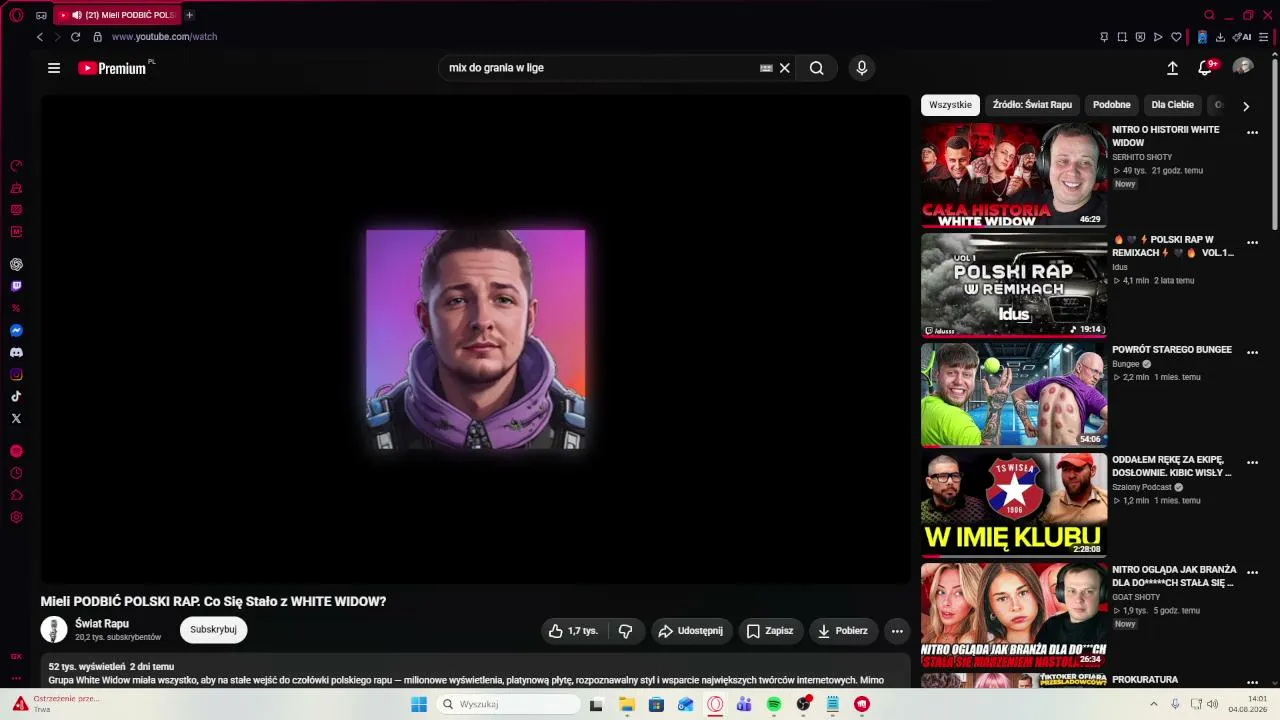The image size is (1280, 720).
Task: Open the YouTube guide hamburger menu
Action: click(54, 68)
